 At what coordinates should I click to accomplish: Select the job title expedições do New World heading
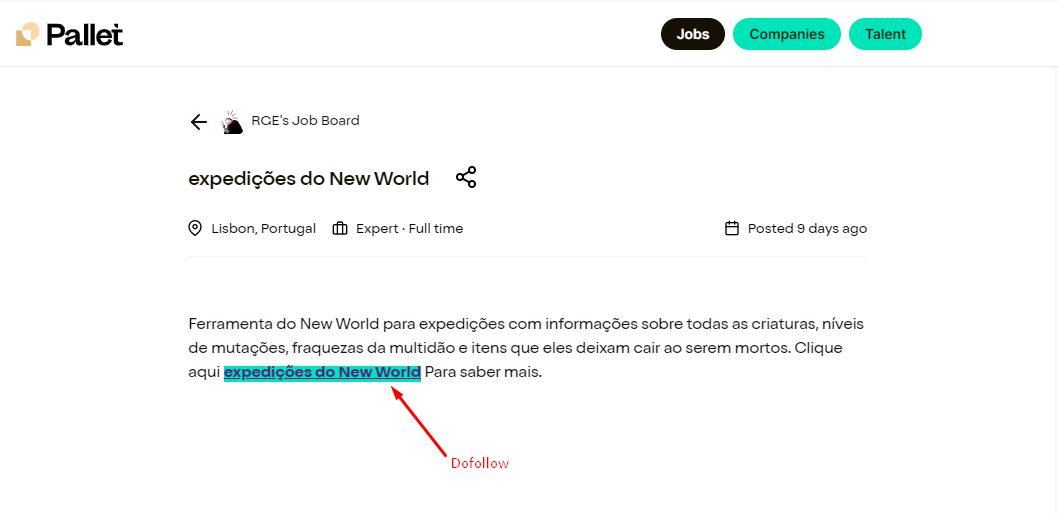(309, 179)
